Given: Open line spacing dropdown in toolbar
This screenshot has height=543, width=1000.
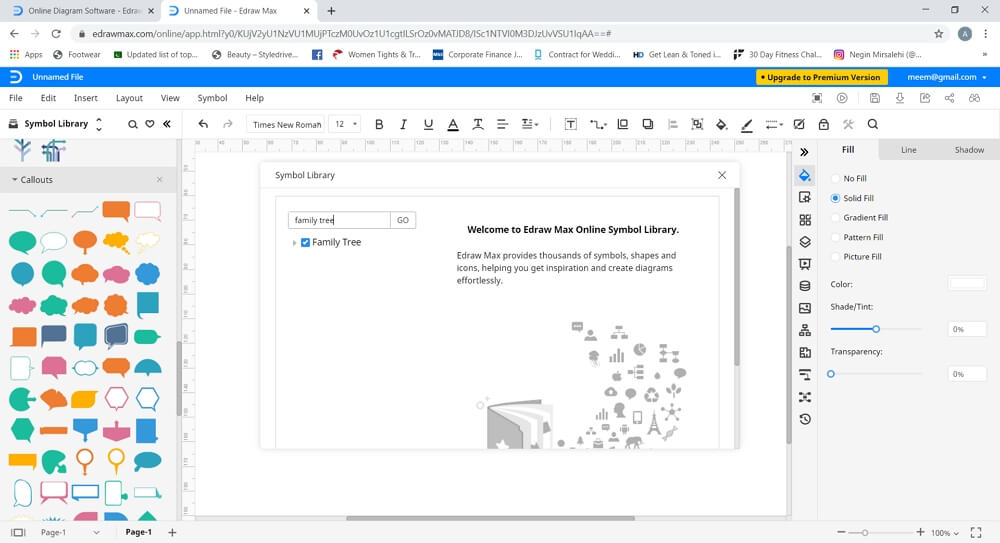Looking at the screenshot, I should coord(530,124).
